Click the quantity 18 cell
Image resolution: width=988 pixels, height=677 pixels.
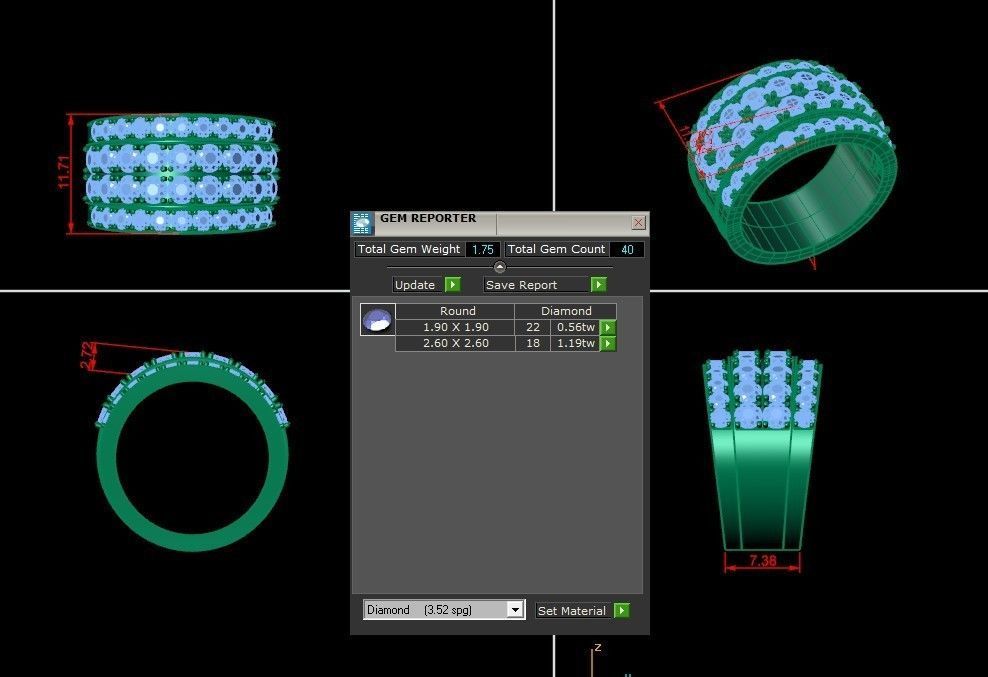pyautogui.click(x=532, y=344)
